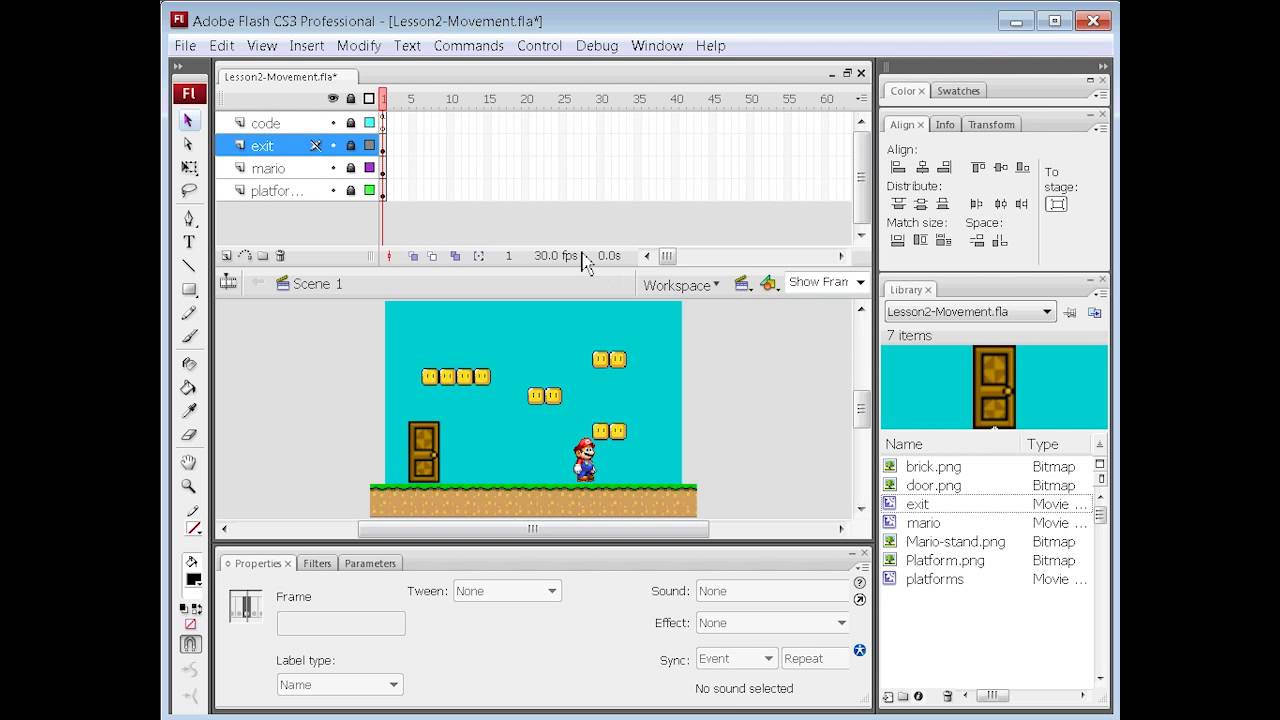Toggle Lock All Layers header icon
The width and height of the screenshot is (1280, 720).
tap(351, 98)
